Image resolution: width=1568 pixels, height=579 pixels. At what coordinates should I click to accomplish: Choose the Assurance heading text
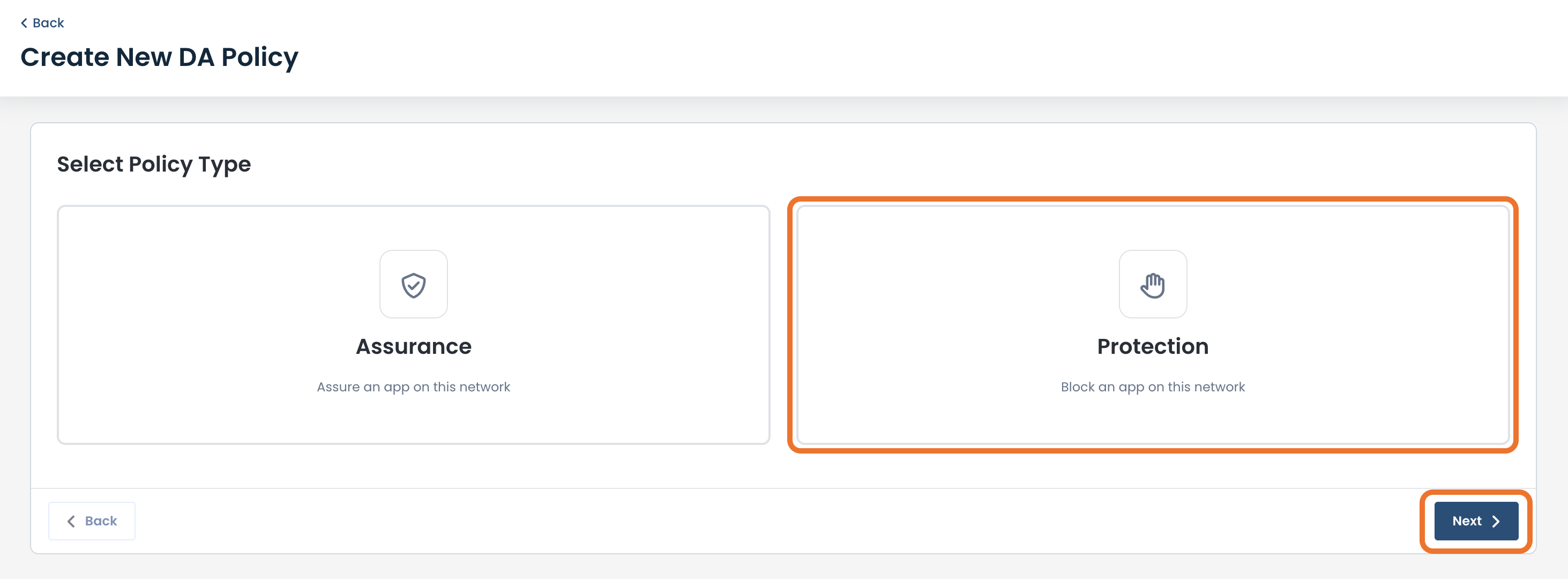tap(413, 346)
